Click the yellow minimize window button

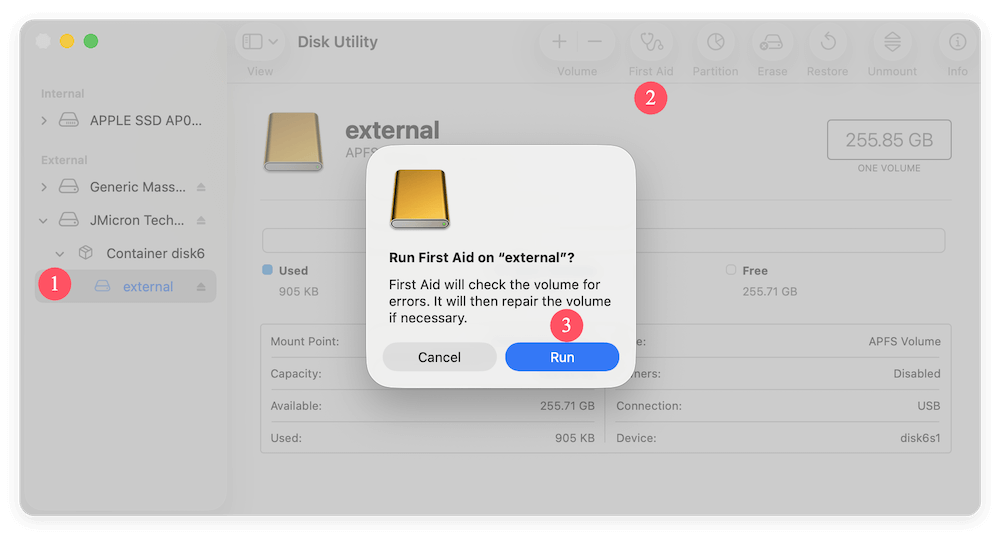point(67,41)
